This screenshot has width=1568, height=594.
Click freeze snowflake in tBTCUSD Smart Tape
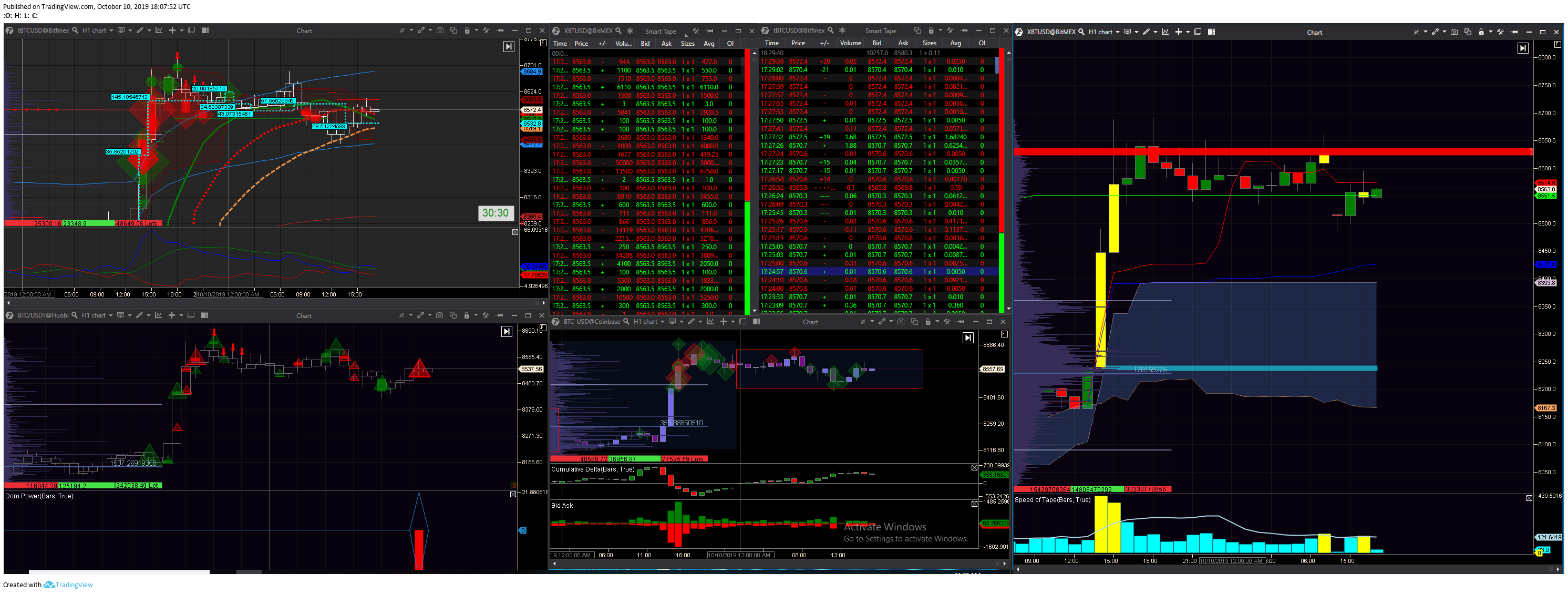click(842, 30)
